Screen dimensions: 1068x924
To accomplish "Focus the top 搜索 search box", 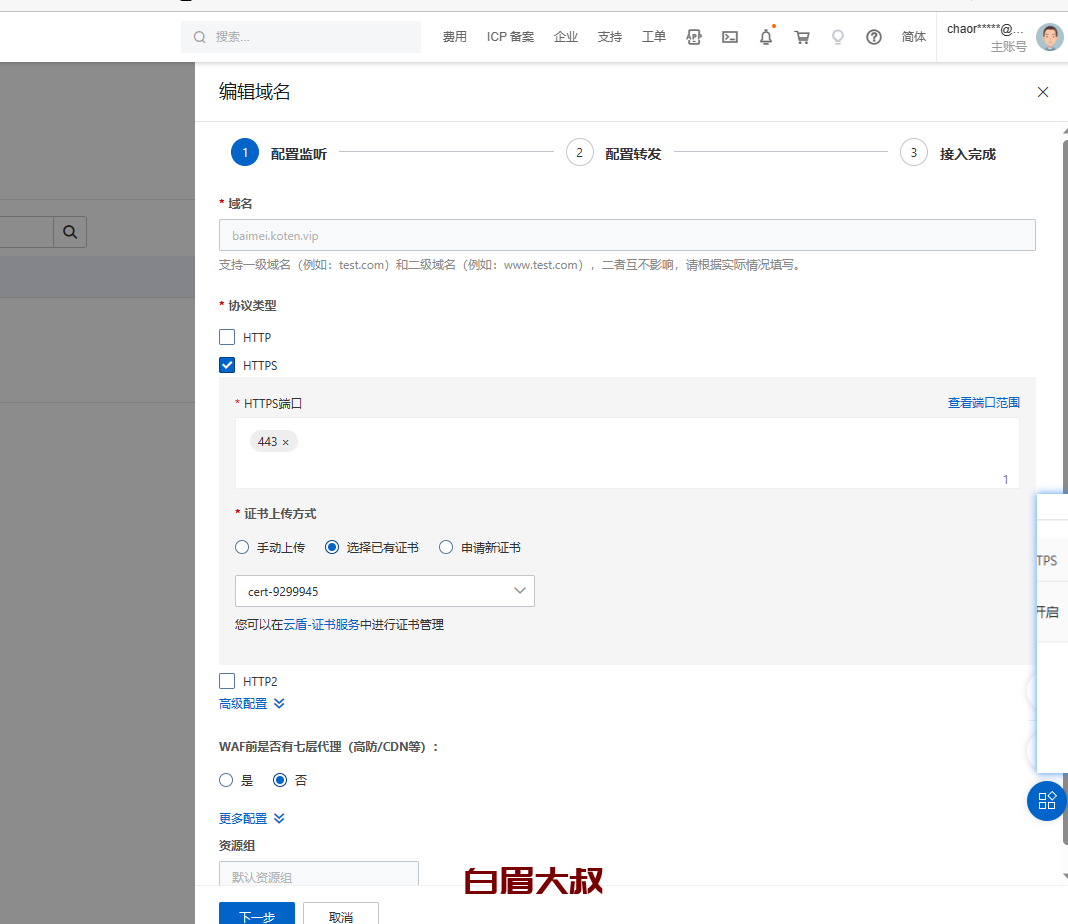I will (x=301, y=37).
